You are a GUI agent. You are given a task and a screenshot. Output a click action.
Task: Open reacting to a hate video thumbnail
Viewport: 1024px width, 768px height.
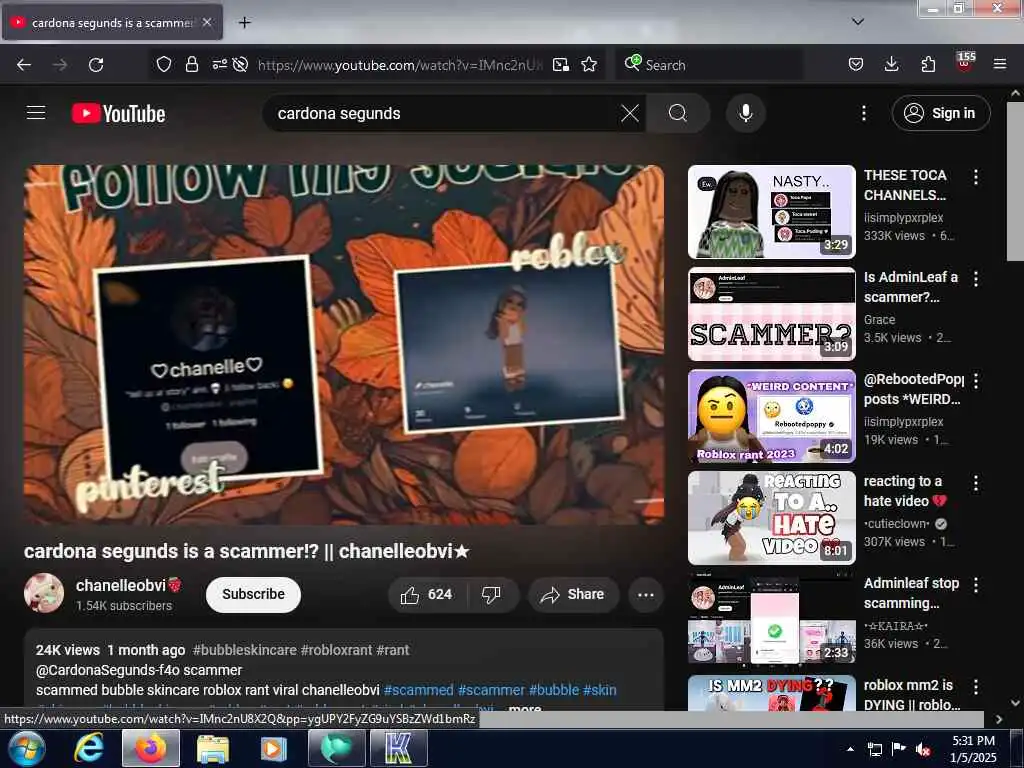(771, 518)
